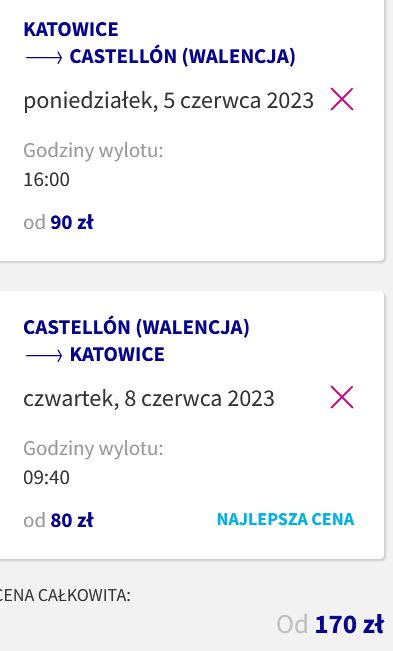Open the date czwartek, 8 czerwca 2023

click(149, 399)
